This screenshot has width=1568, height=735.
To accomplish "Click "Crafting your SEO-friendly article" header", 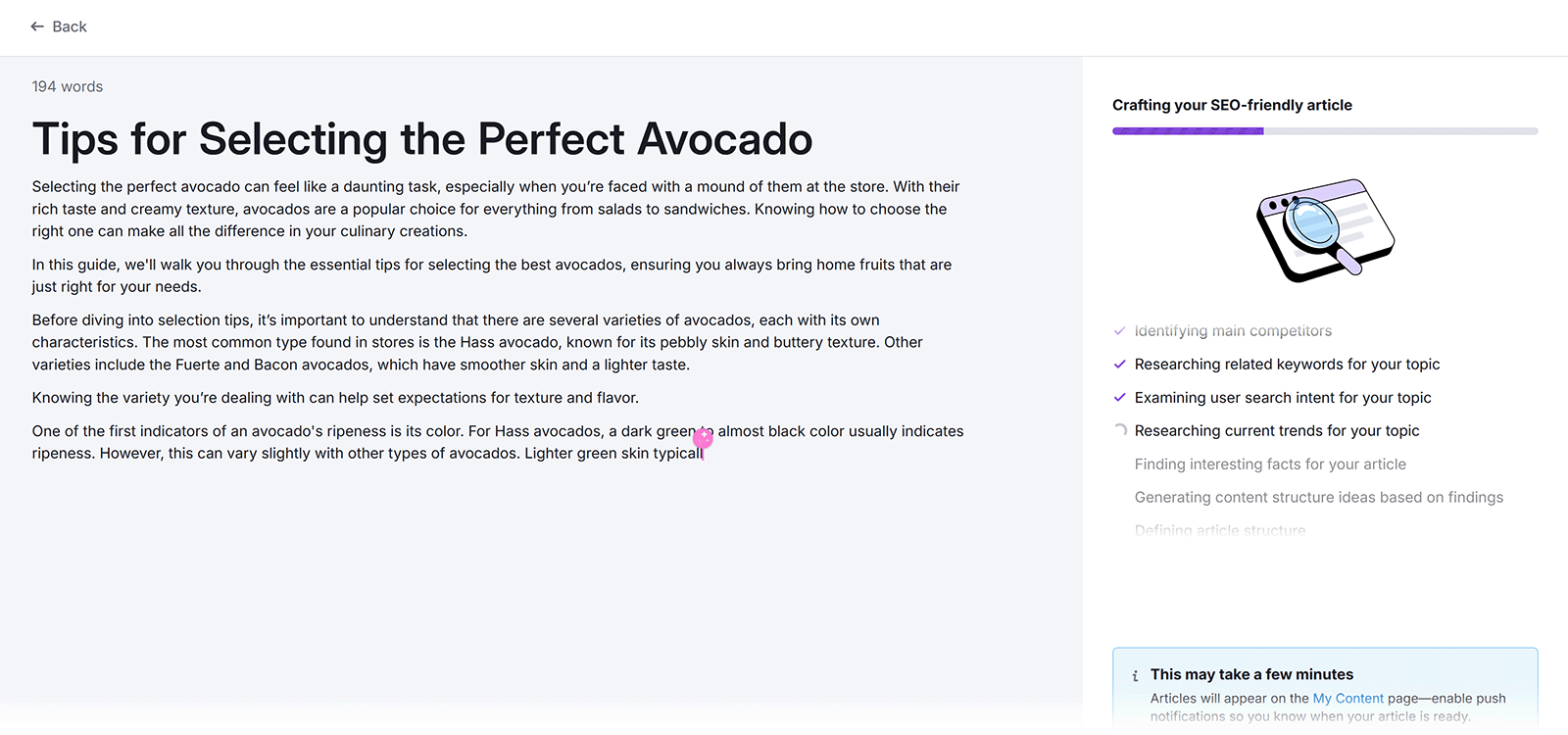I will coord(1233,105).
